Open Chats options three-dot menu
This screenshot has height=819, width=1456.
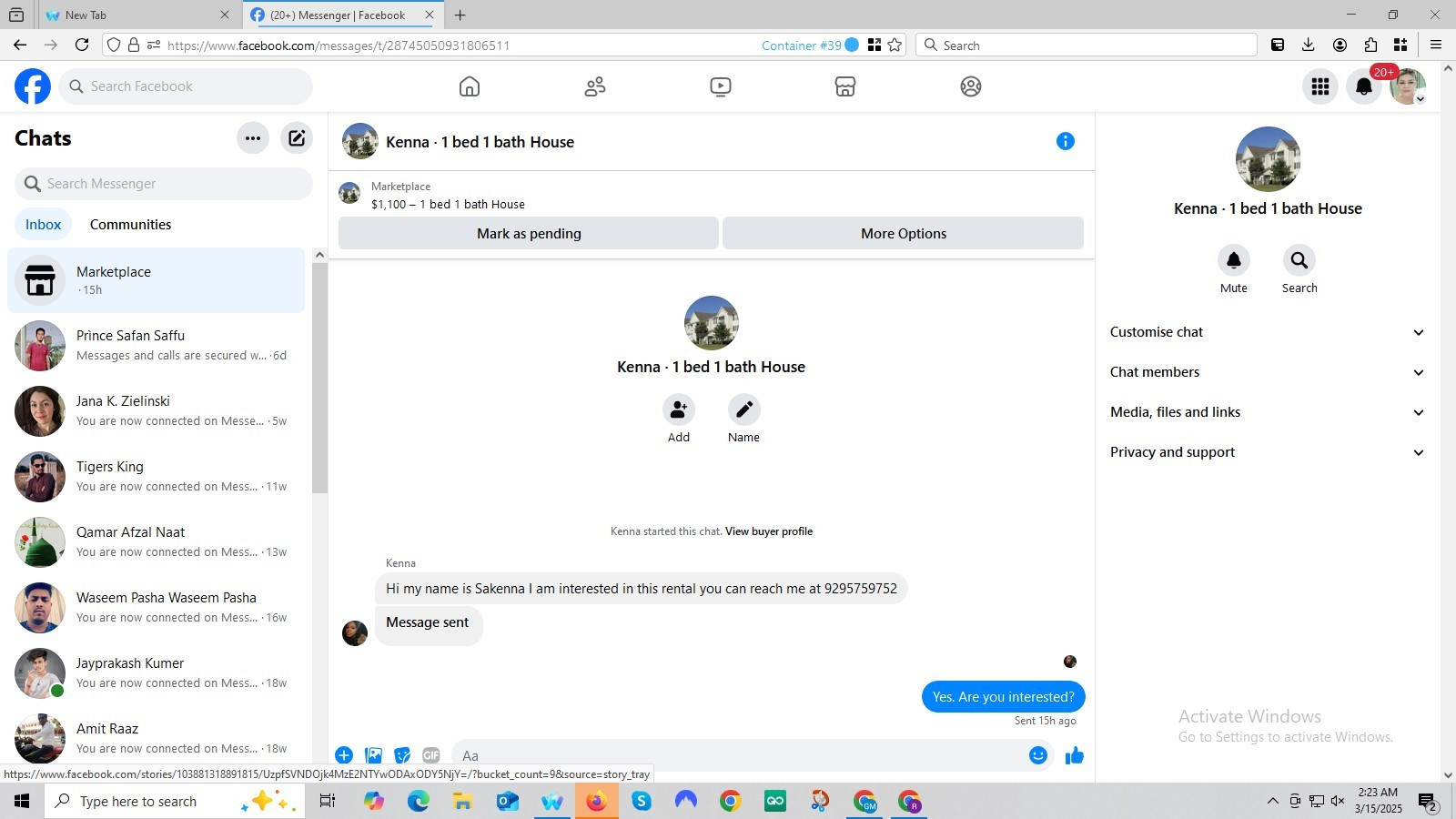tap(253, 138)
